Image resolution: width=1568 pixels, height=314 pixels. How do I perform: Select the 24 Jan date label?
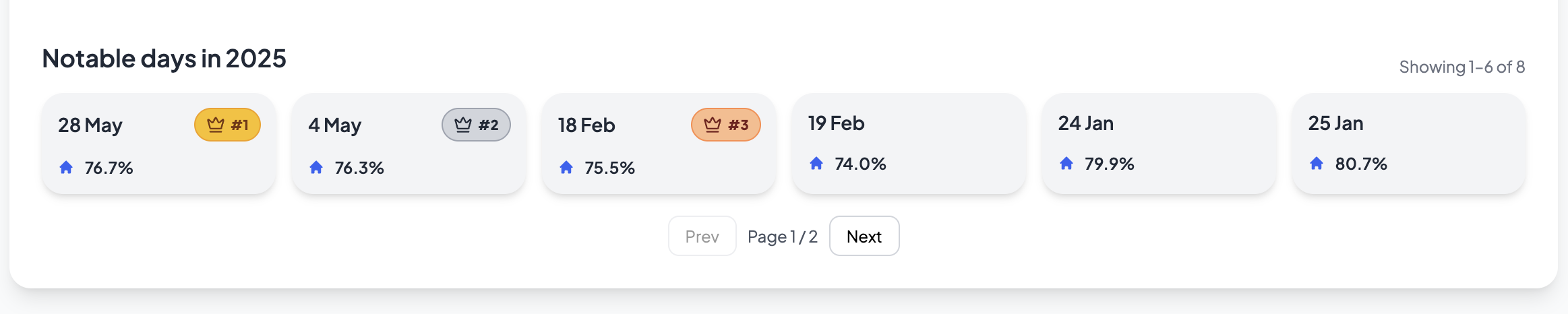(1085, 123)
